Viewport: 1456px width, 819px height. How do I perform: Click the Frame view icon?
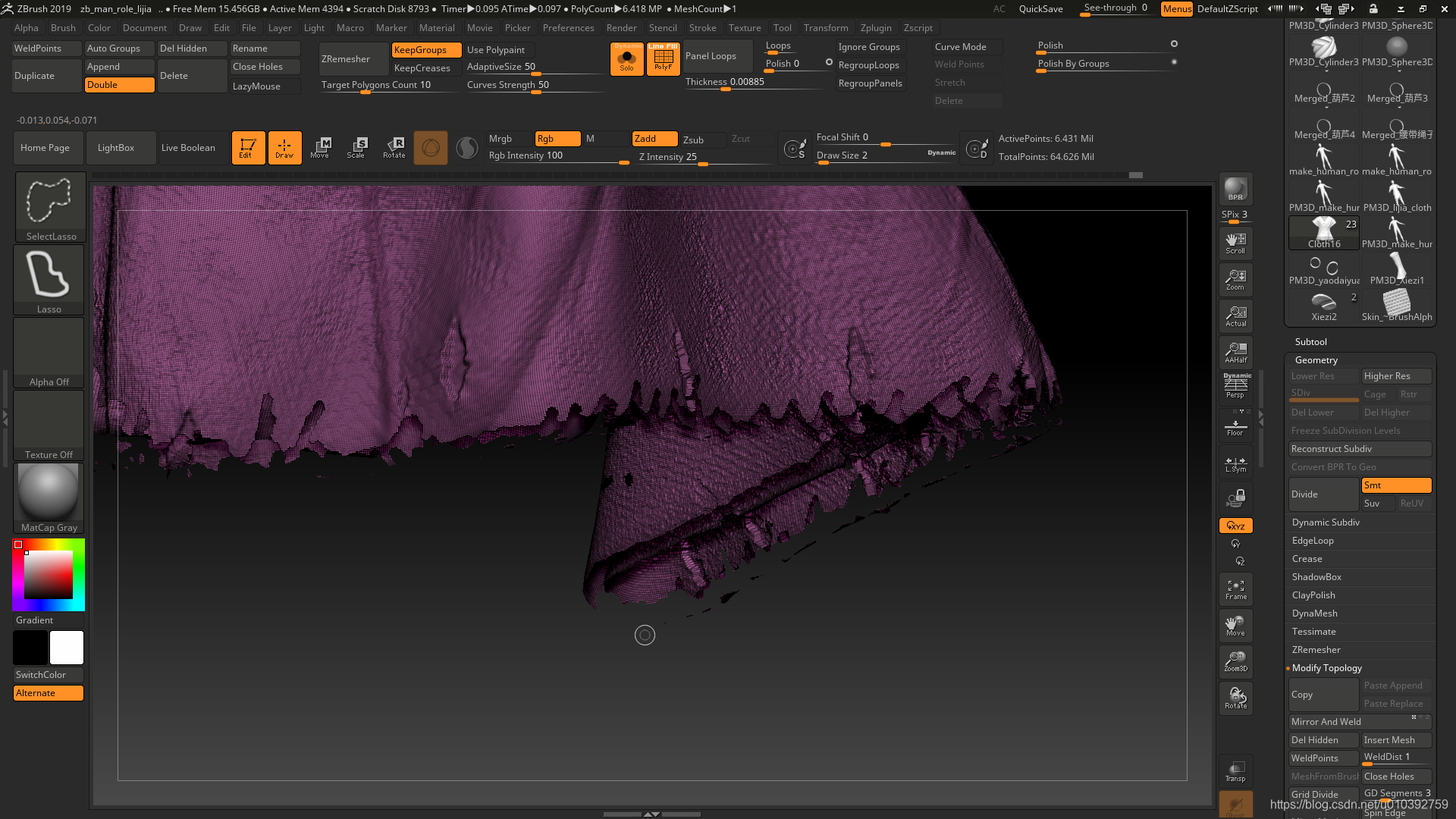(x=1235, y=589)
